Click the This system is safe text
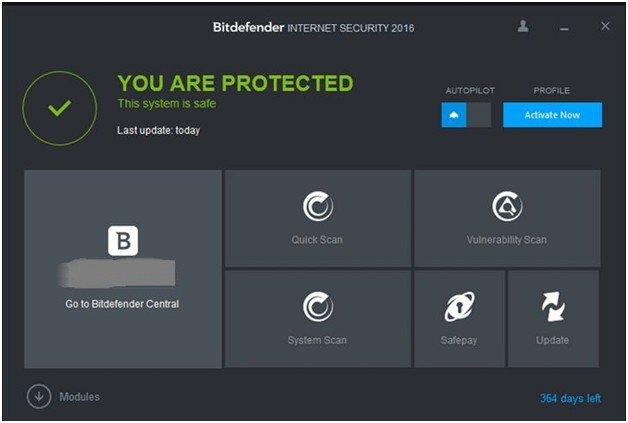This screenshot has height=423, width=628. pyautogui.click(x=167, y=104)
